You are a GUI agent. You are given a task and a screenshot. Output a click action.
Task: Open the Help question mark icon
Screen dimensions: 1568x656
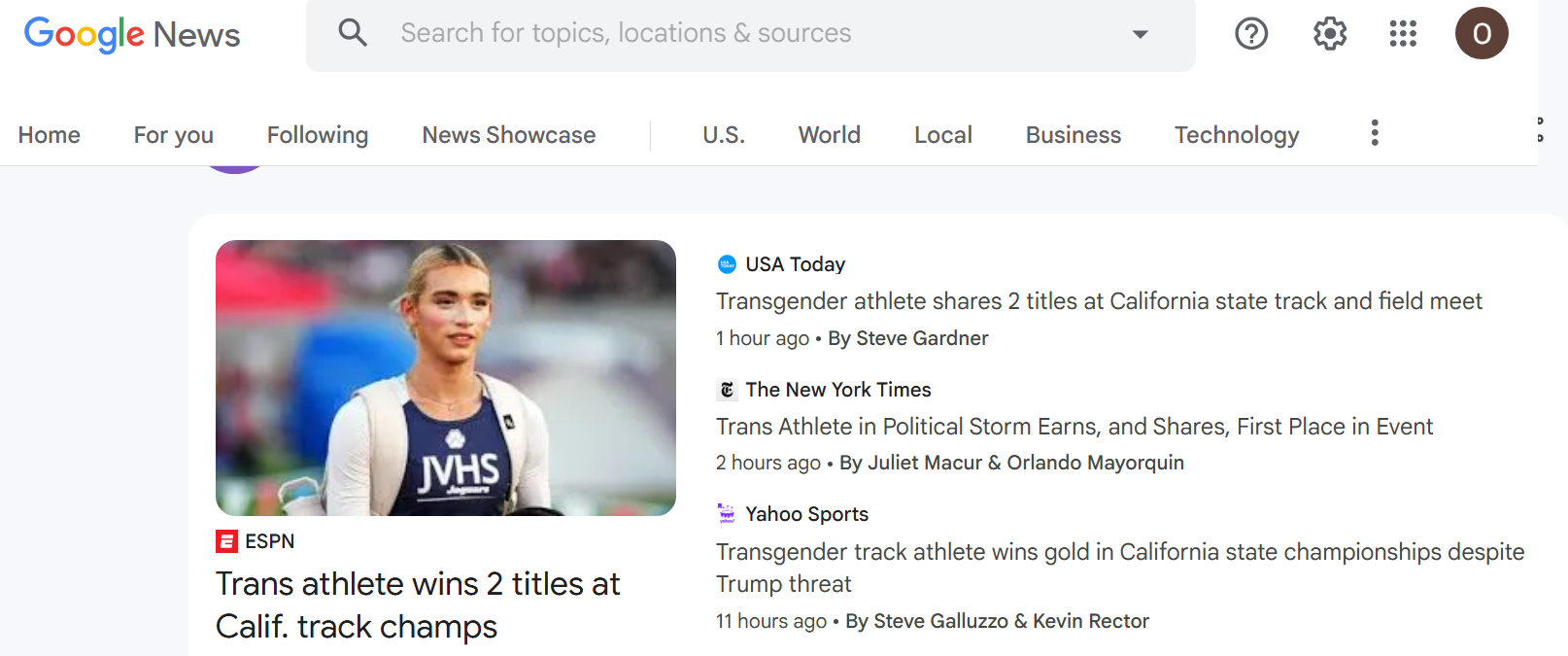click(1251, 34)
